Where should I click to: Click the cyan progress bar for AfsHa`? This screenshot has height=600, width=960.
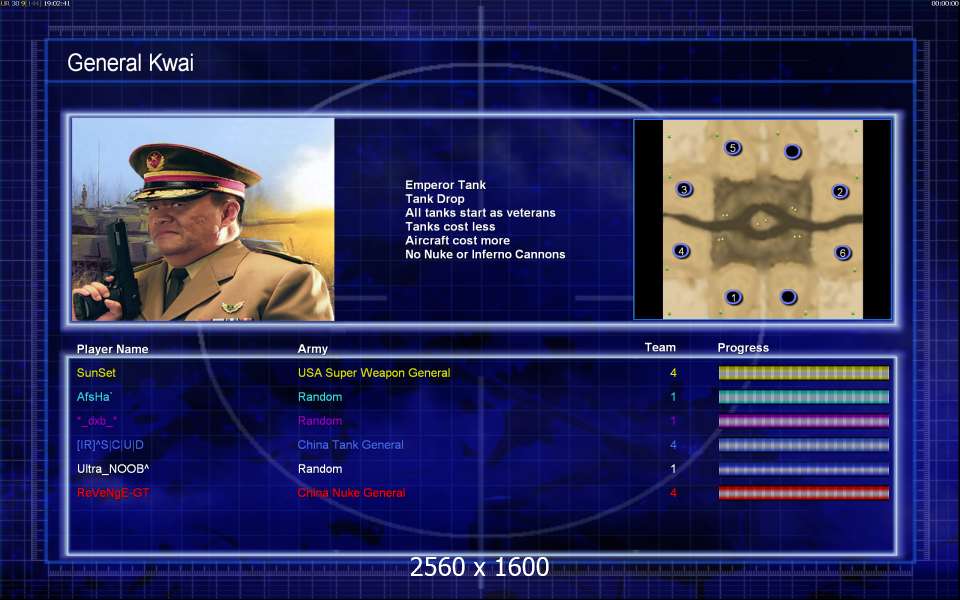point(803,397)
